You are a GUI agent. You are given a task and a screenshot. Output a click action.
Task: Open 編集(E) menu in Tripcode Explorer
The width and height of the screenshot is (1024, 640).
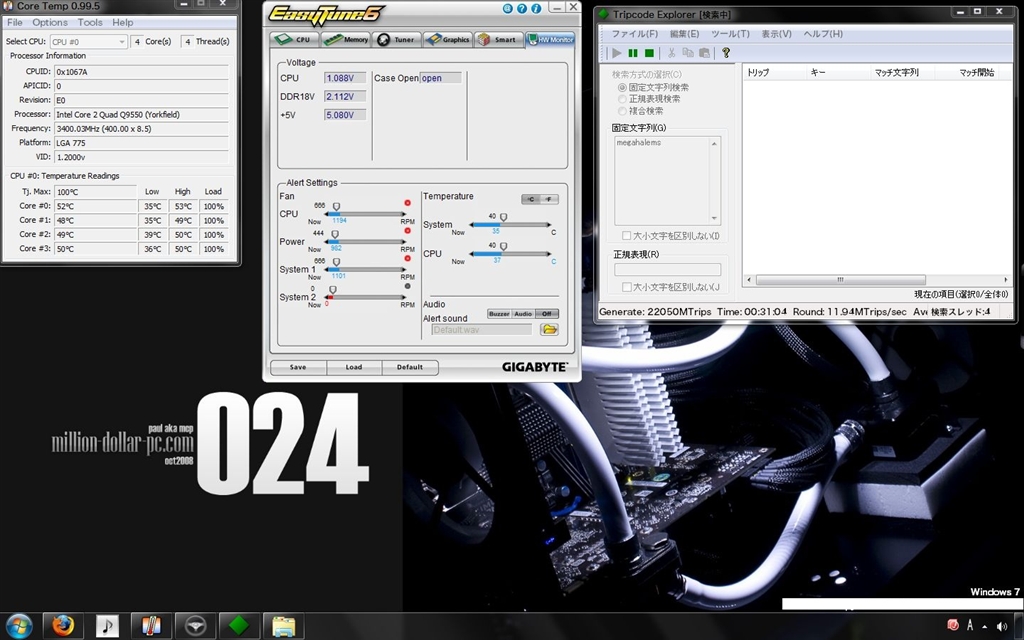click(x=684, y=34)
